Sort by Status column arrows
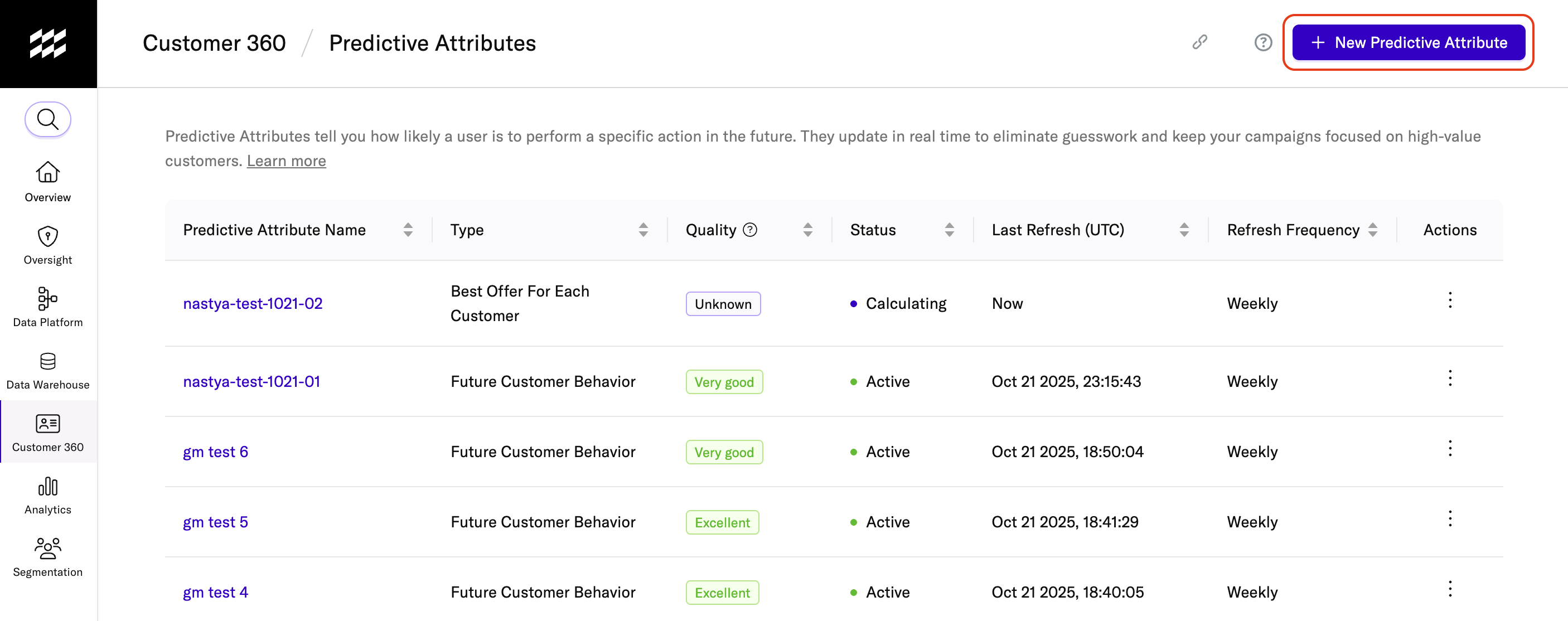 (x=949, y=230)
